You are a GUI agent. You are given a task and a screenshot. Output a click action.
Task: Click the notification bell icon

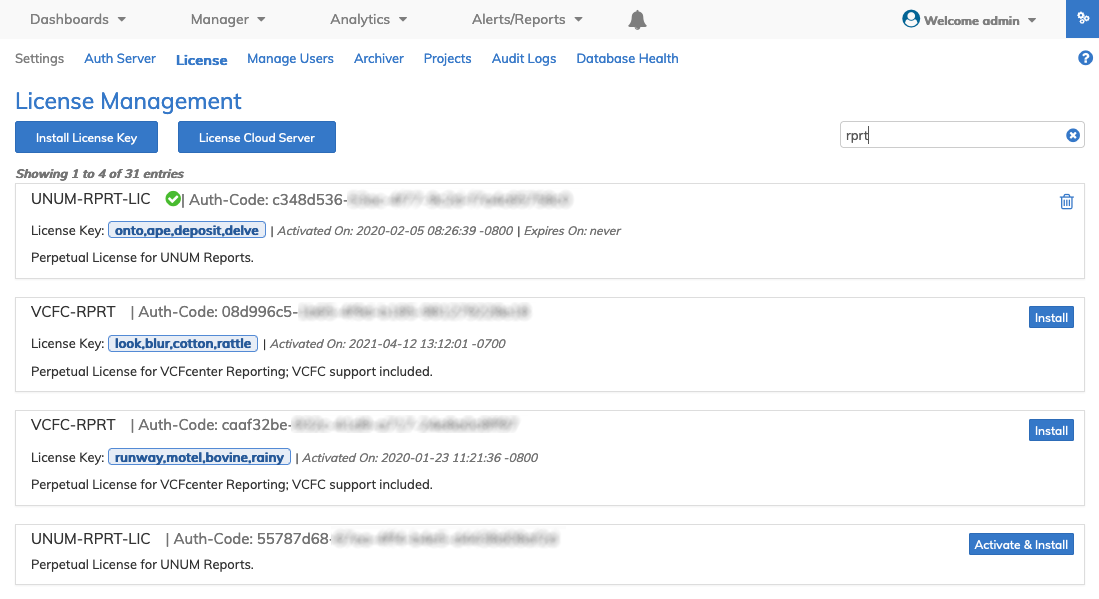(637, 20)
